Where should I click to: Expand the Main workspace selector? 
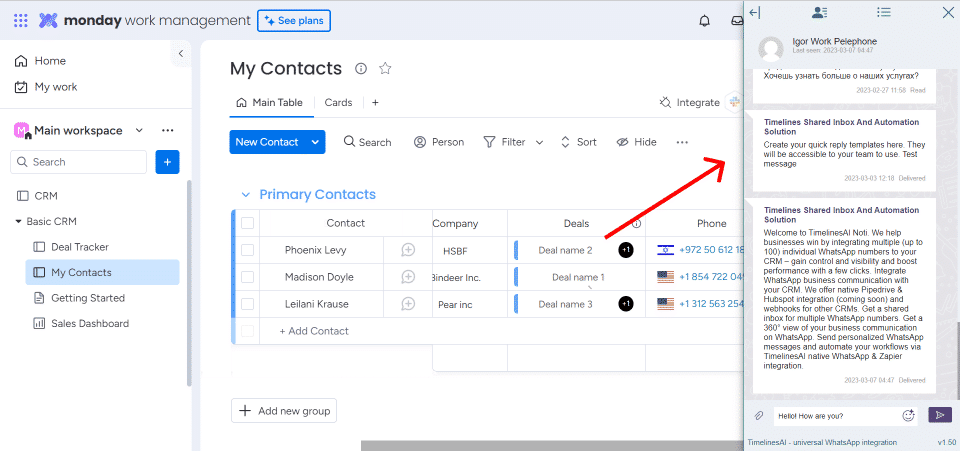(139, 130)
